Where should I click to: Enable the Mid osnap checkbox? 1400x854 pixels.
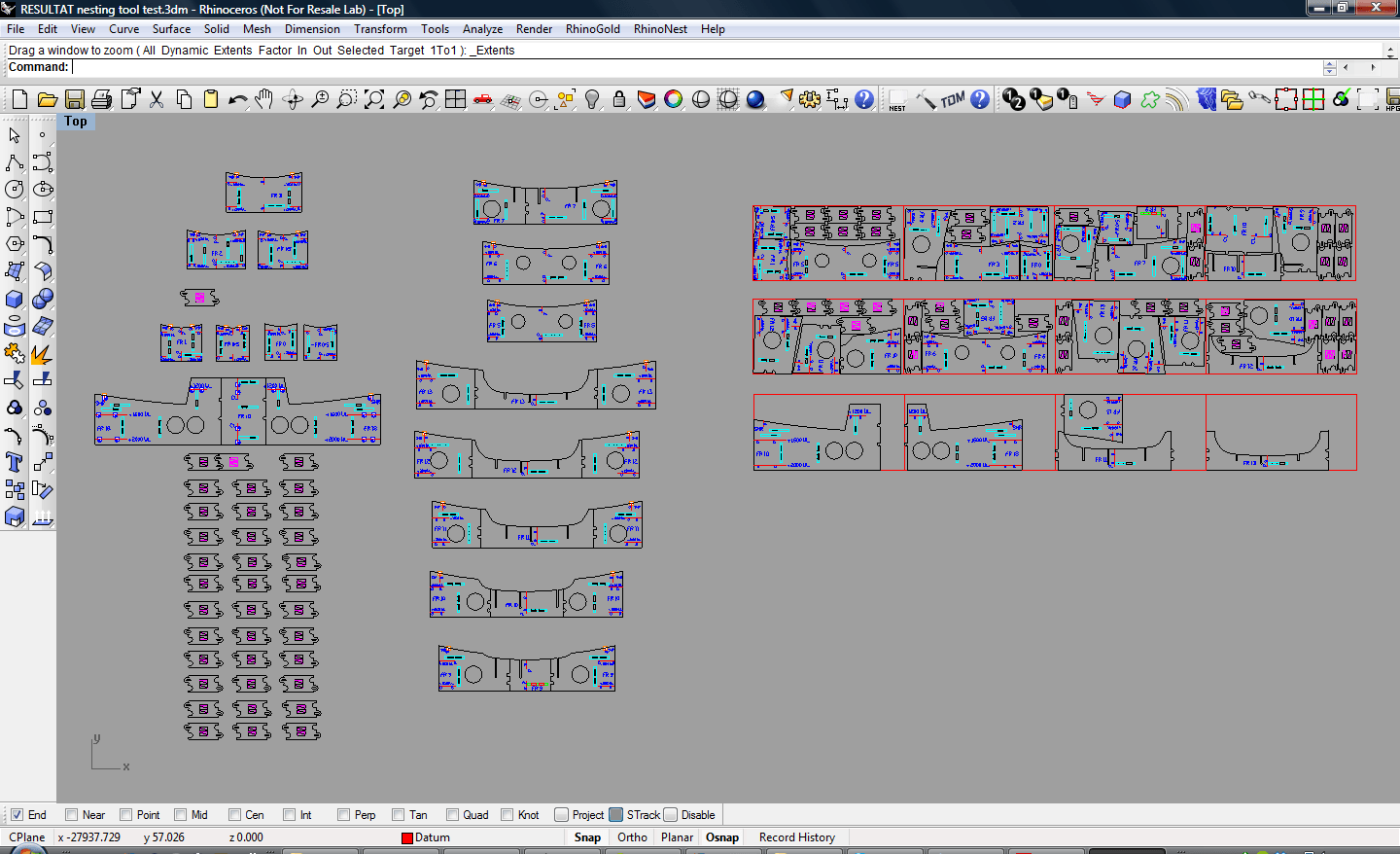(x=180, y=815)
